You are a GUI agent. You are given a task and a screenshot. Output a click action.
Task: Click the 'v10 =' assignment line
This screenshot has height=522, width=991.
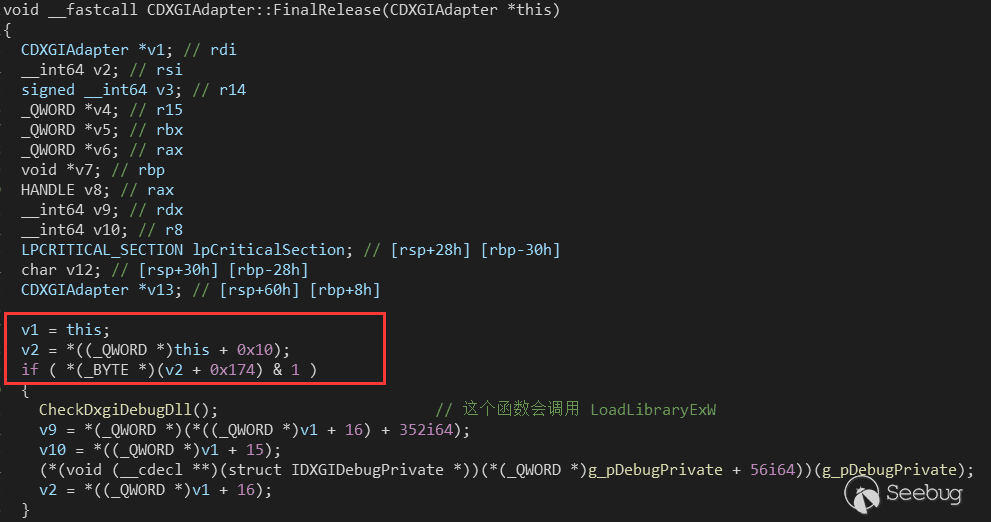point(160,450)
